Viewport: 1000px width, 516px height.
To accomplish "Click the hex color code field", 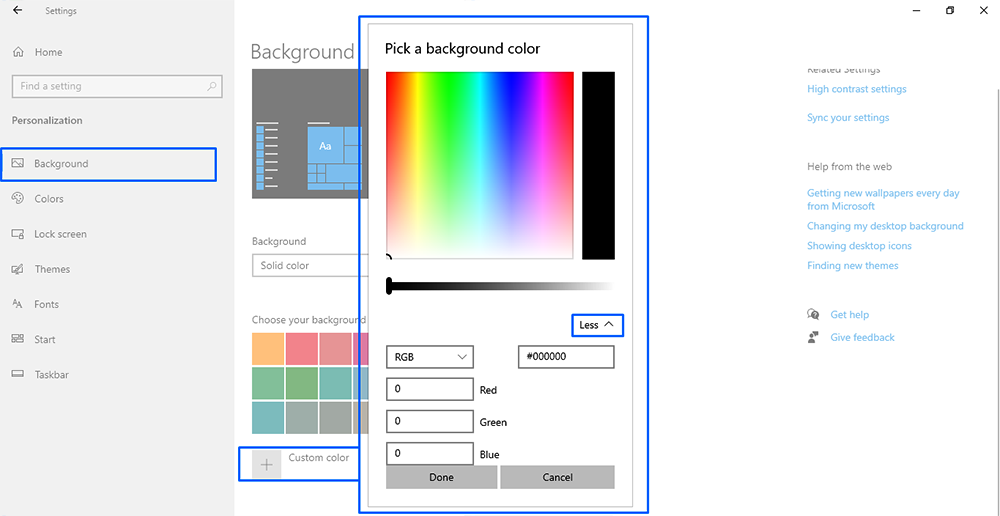I will 566,357.
